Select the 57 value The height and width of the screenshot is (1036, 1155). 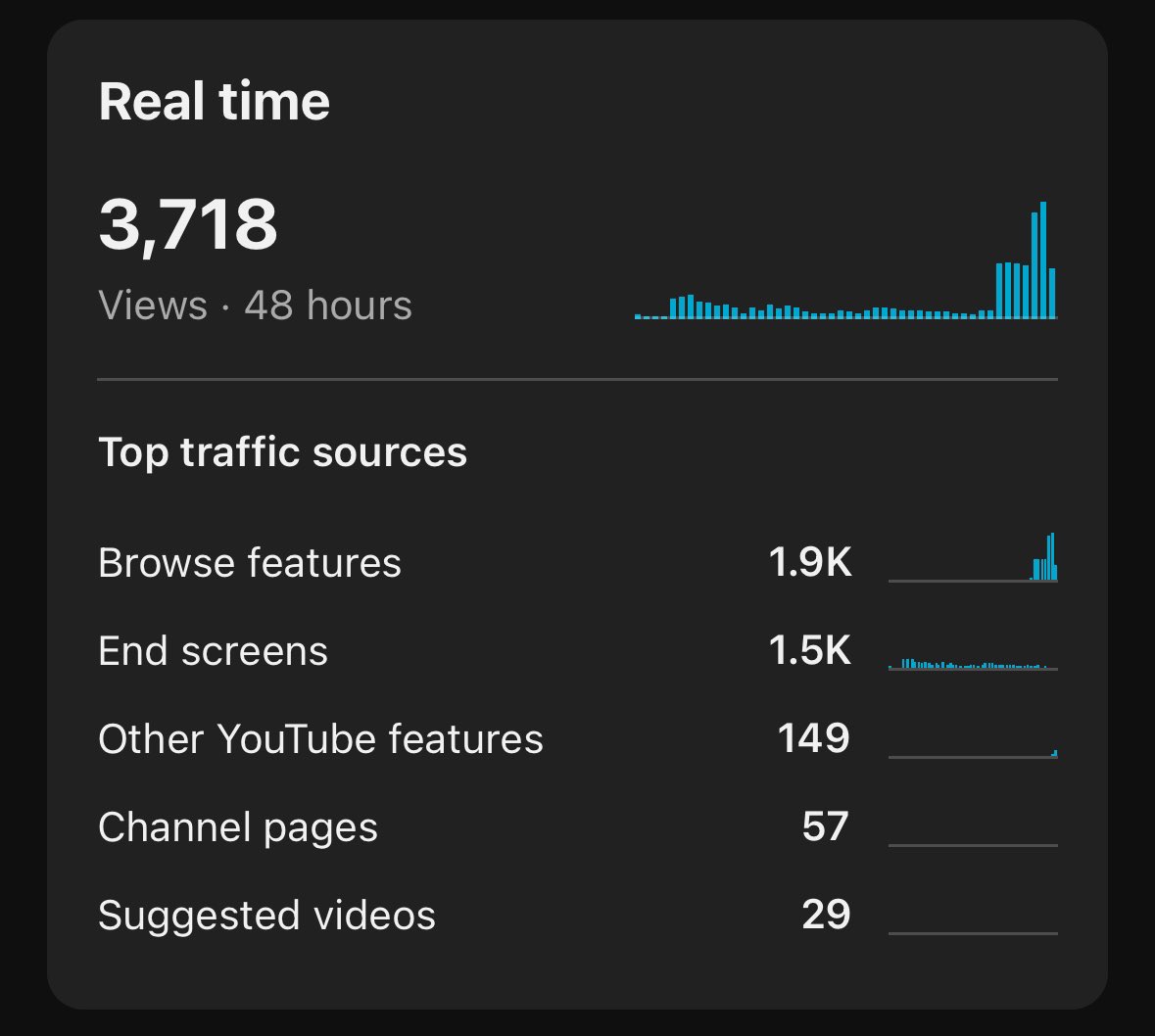[826, 826]
